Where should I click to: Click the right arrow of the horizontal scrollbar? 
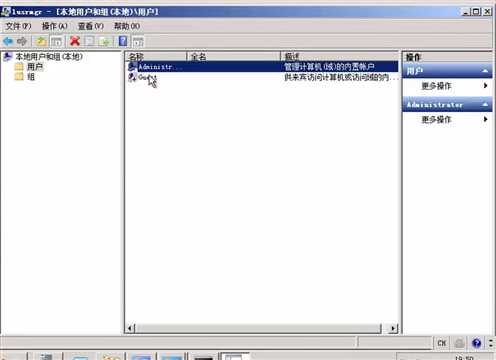[x=393, y=328]
